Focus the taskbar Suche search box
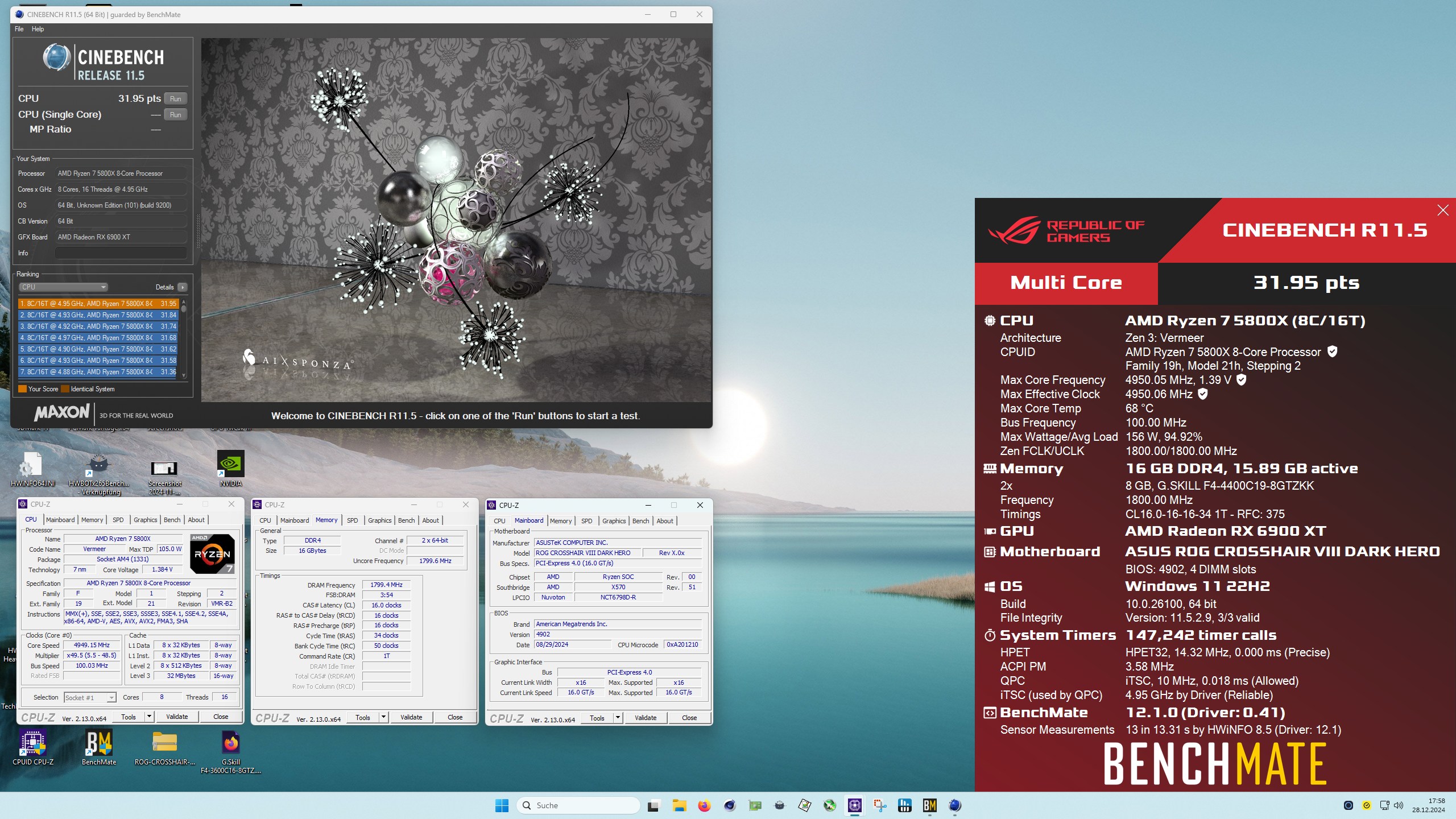1456x819 pixels. point(578,805)
